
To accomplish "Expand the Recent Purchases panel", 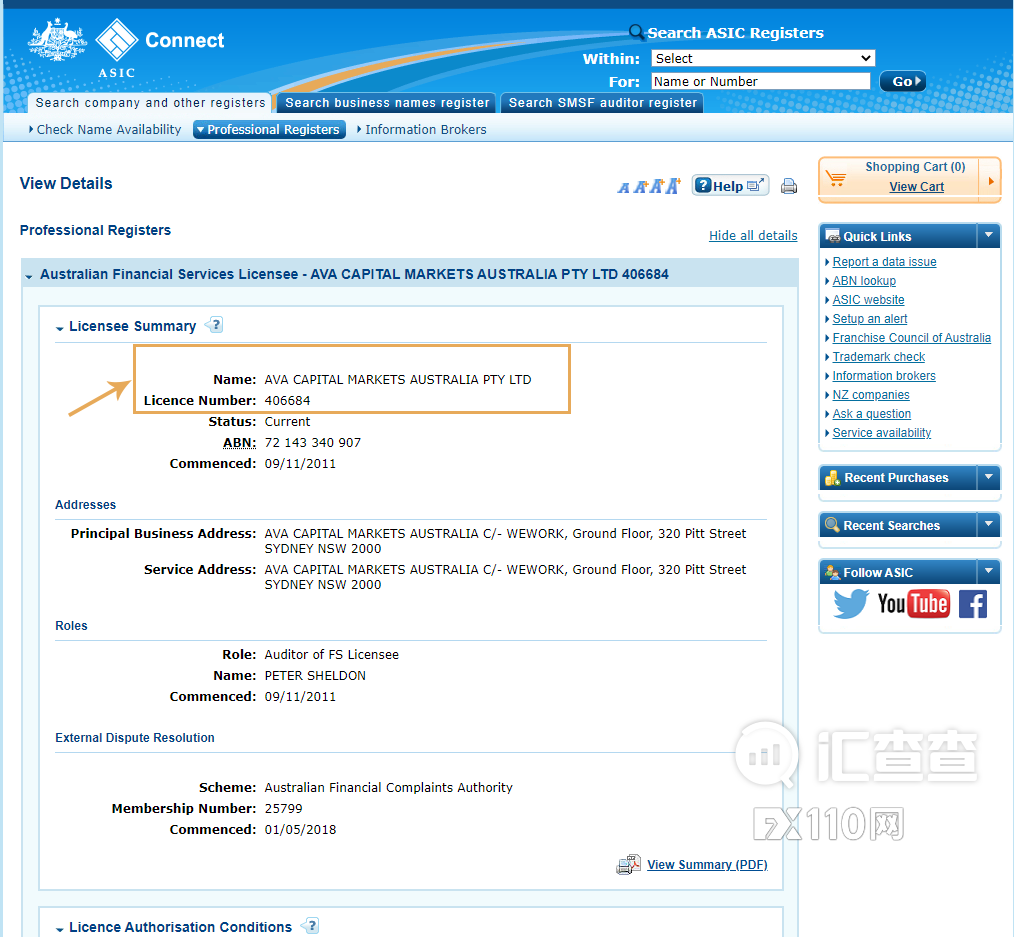I will (x=988, y=477).
